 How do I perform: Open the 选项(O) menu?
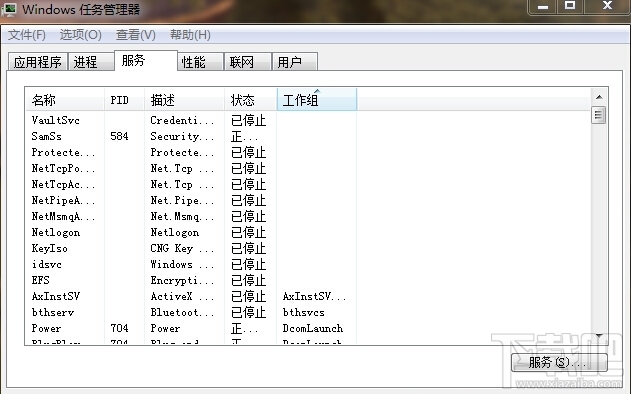(80, 35)
